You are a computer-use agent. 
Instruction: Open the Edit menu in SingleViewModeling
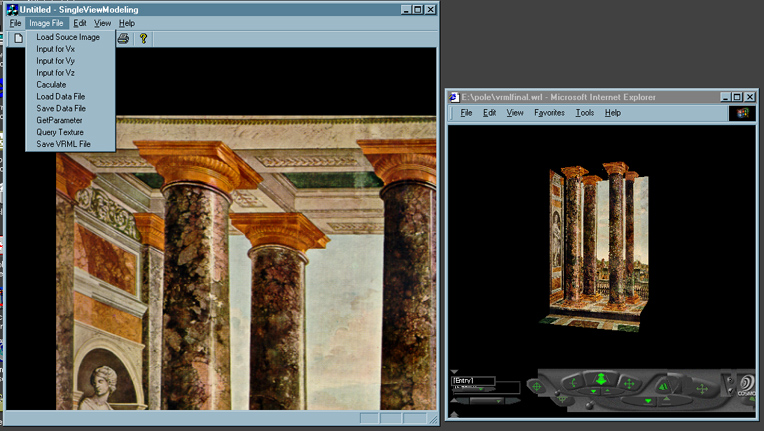80,23
